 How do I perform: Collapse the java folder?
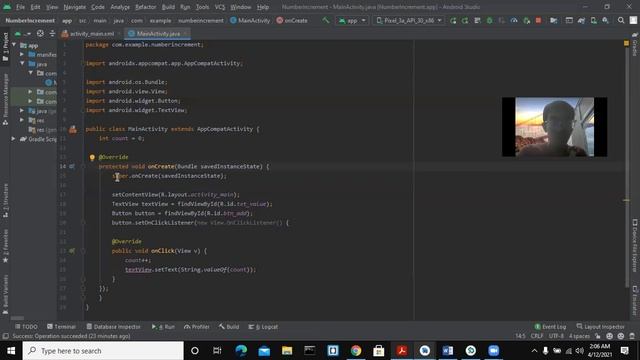pyautogui.click(x=22, y=64)
